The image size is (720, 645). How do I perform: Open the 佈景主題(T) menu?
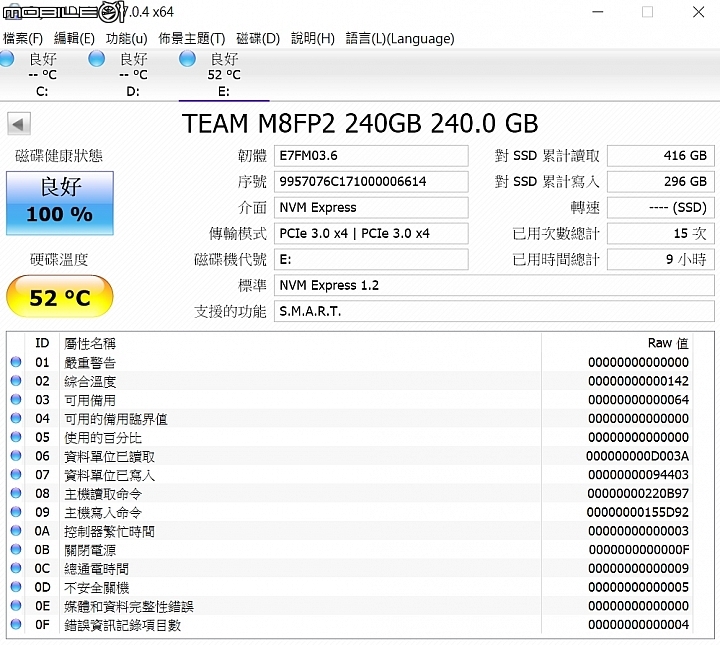tap(192, 38)
